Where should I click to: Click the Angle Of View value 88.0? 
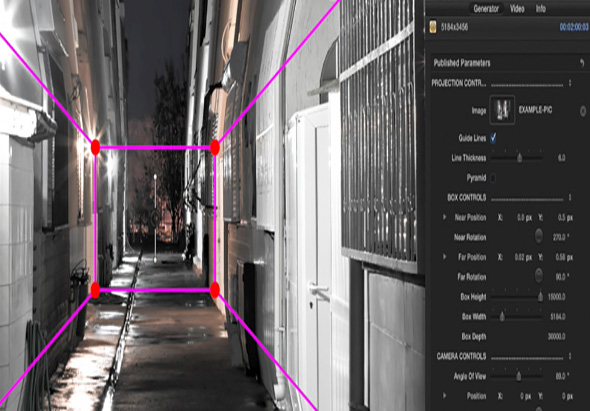coord(562,376)
